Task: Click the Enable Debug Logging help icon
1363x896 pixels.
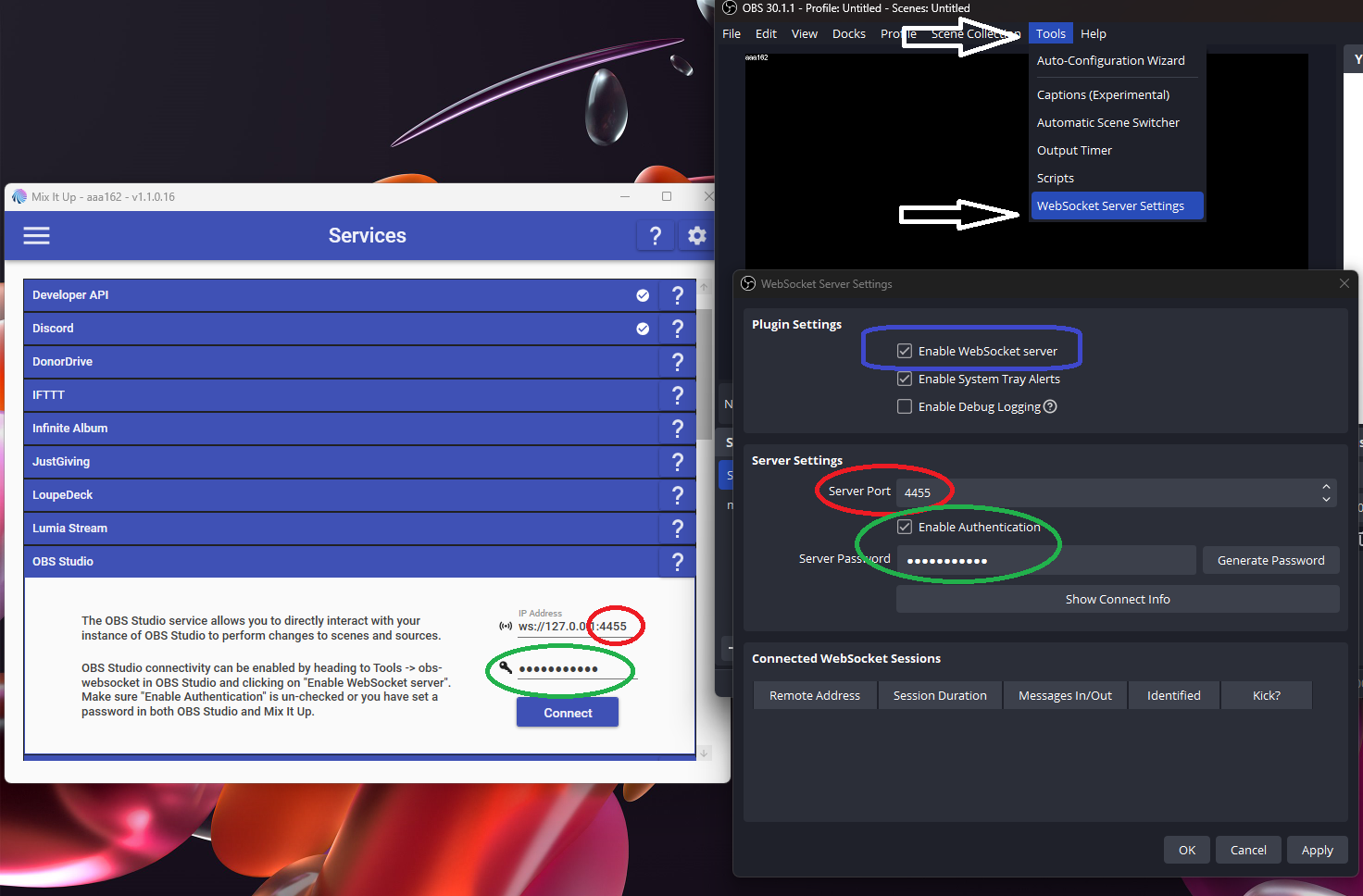Action: [1049, 405]
